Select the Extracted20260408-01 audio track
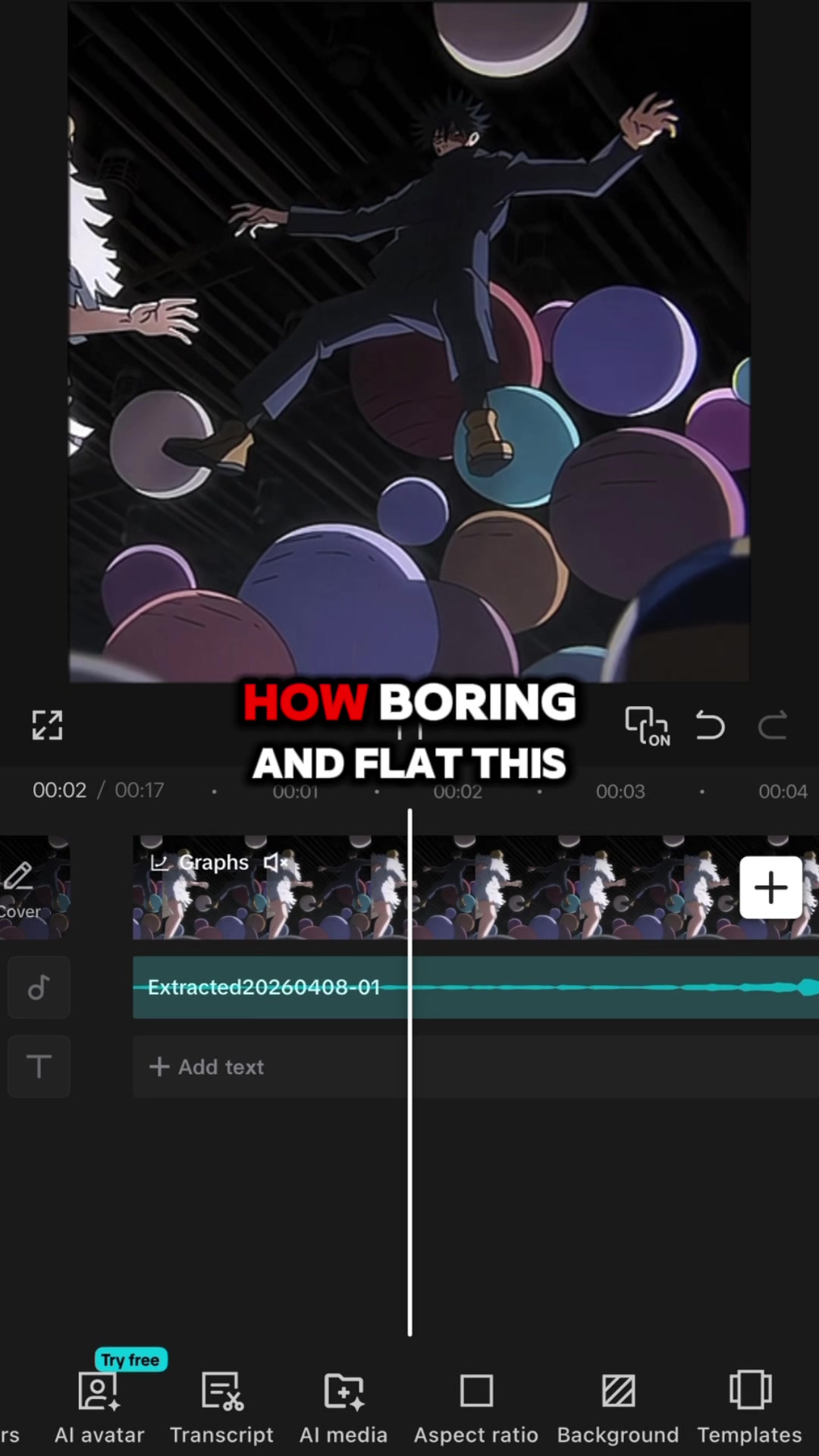Viewport: 819px width, 1456px height. (475, 987)
